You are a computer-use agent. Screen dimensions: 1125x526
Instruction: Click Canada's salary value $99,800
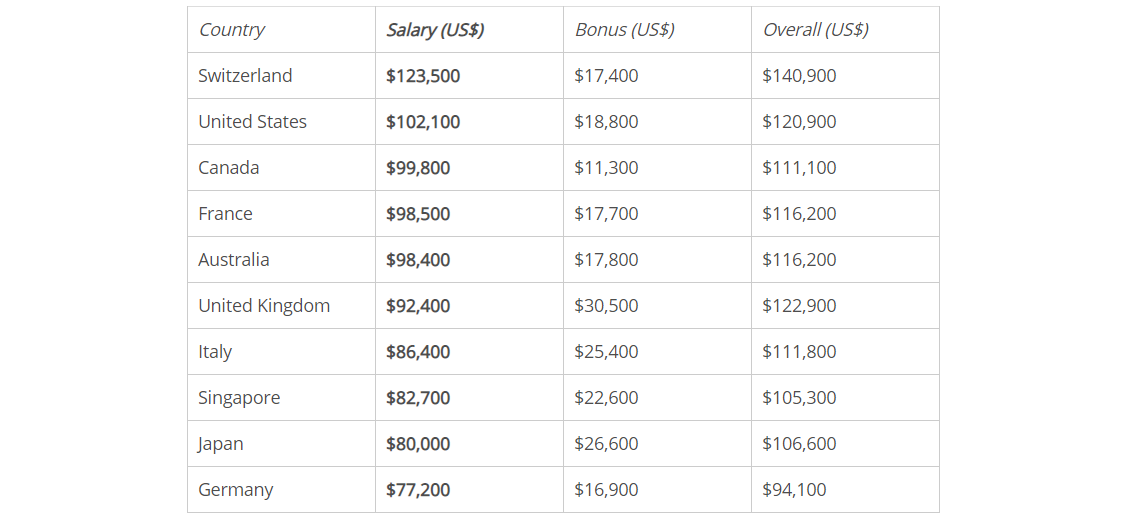[418, 168]
